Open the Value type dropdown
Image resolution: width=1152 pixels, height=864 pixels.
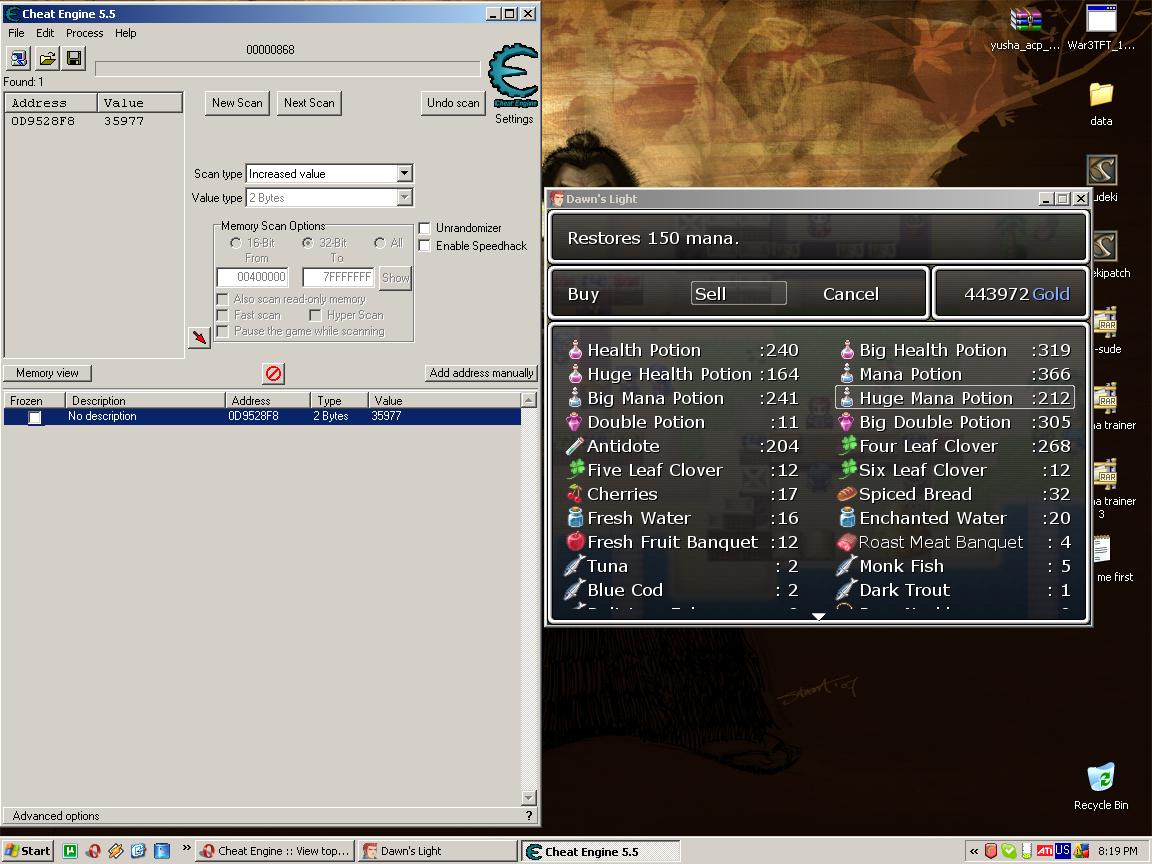[404, 198]
